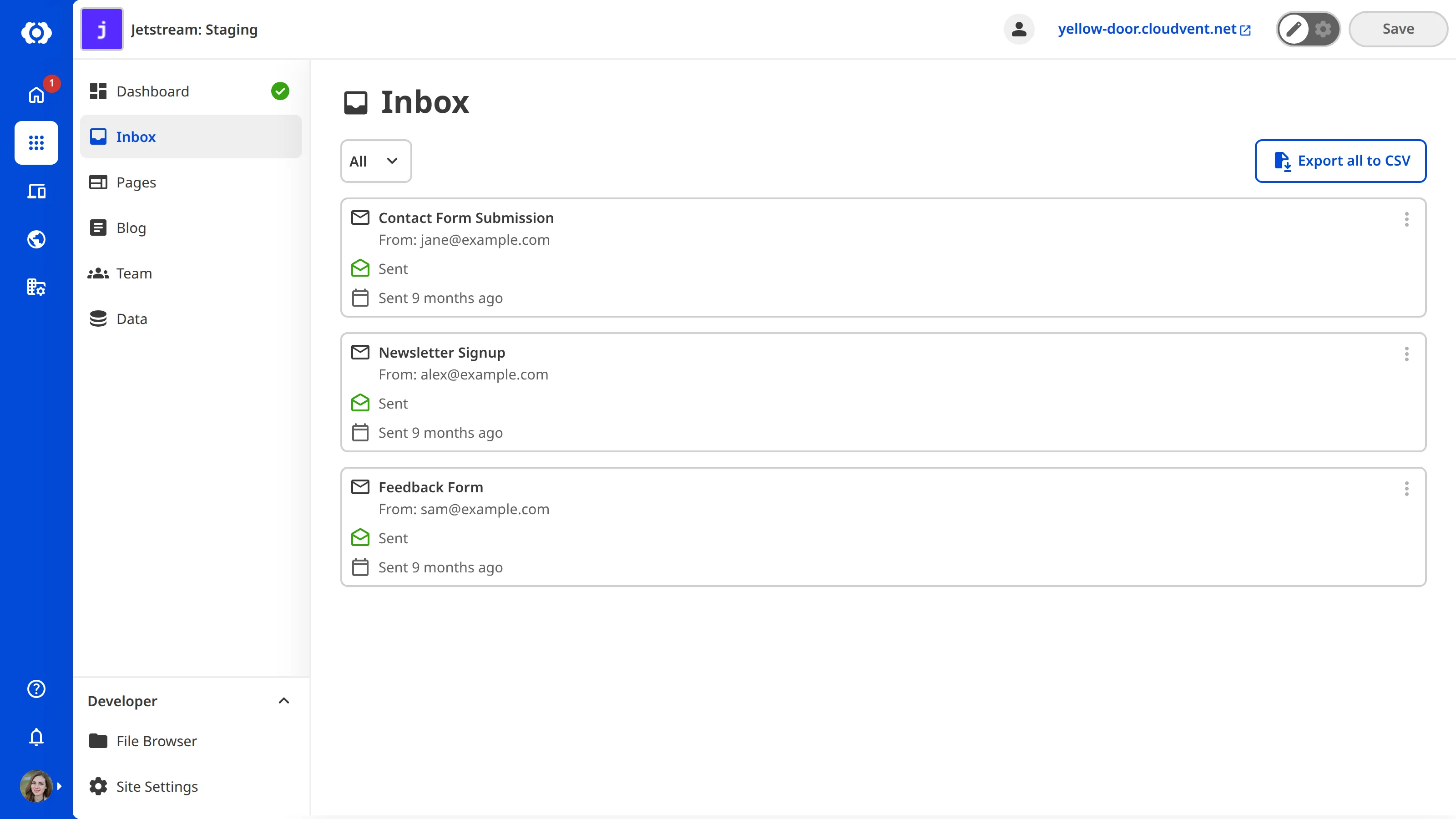Image resolution: width=1456 pixels, height=819 pixels.
Task: Click the account person icon in header
Action: 1019,29
